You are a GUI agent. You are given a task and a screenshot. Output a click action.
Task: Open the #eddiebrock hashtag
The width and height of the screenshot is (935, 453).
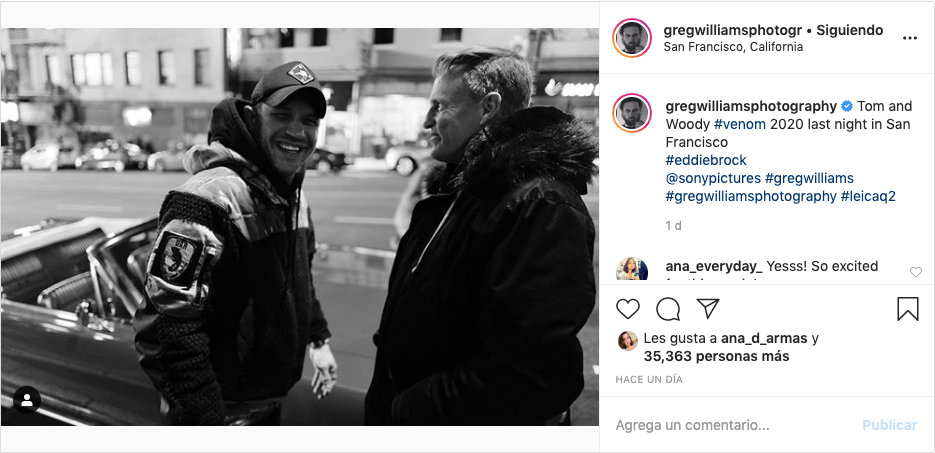click(706, 160)
